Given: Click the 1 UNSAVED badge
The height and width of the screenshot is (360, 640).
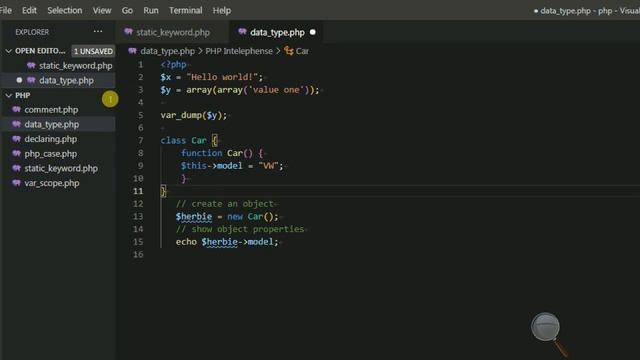Looking at the screenshot, I should click(93, 51).
